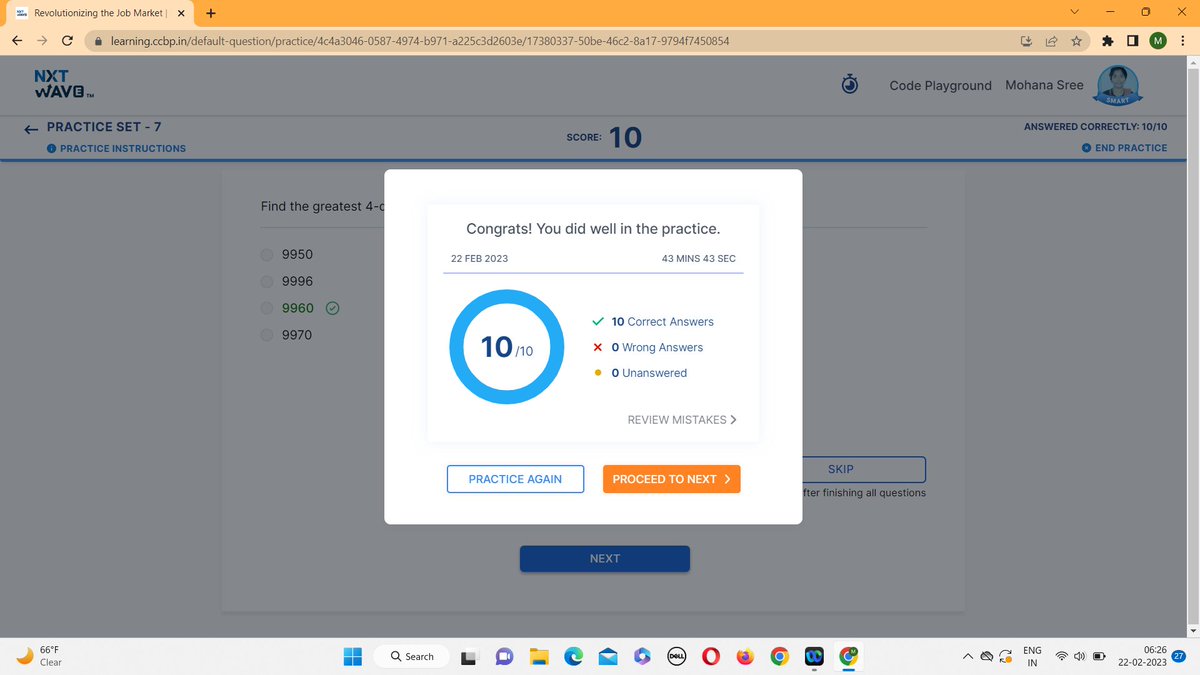Open Chrome extensions puzzle icon
1200x675 pixels.
1109,42
